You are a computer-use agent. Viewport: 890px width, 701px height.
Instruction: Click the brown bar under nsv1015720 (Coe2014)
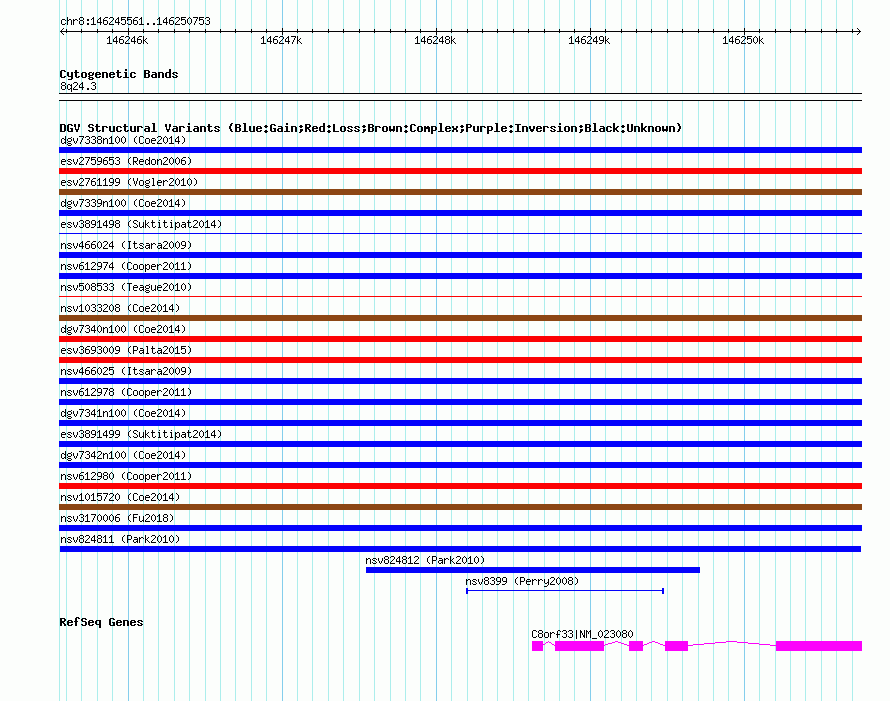click(460, 507)
